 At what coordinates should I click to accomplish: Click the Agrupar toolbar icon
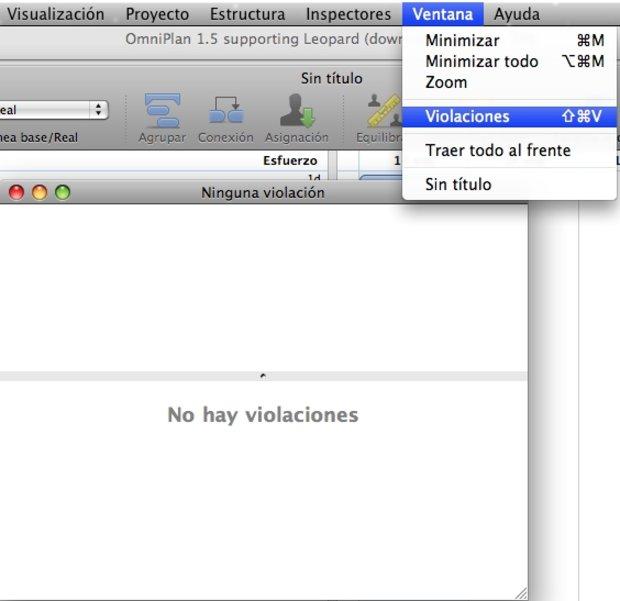point(162,111)
